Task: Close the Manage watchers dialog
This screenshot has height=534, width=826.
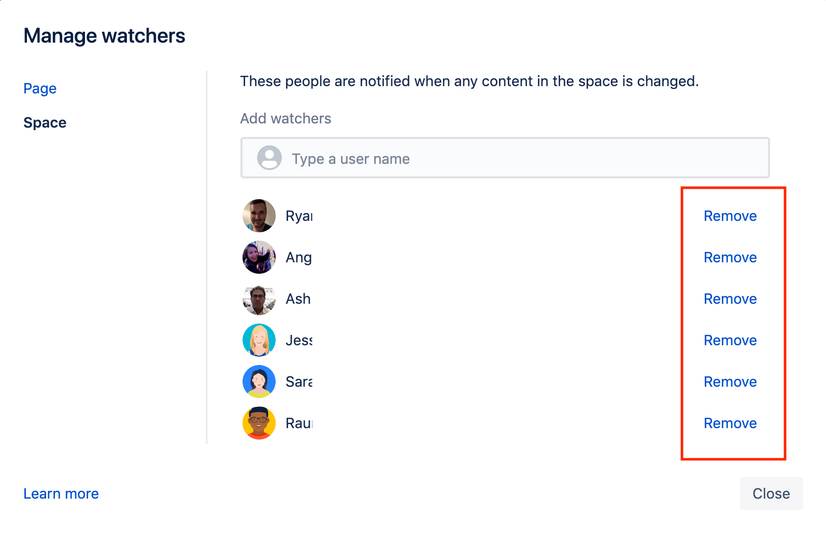Action: (x=771, y=493)
